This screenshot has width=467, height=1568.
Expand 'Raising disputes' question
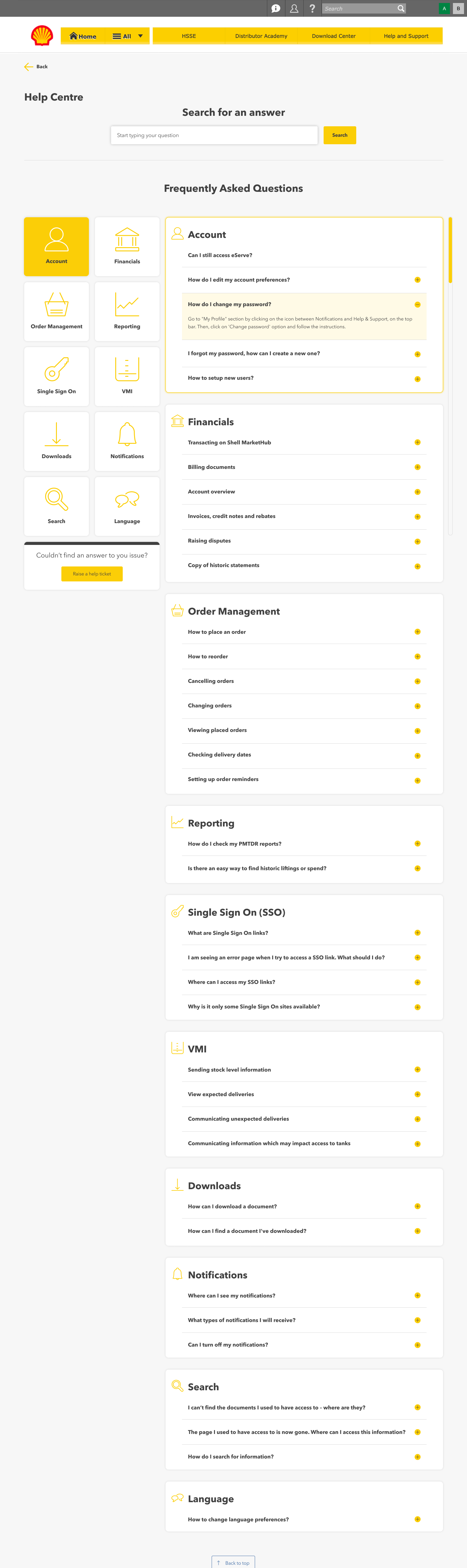click(417, 541)
